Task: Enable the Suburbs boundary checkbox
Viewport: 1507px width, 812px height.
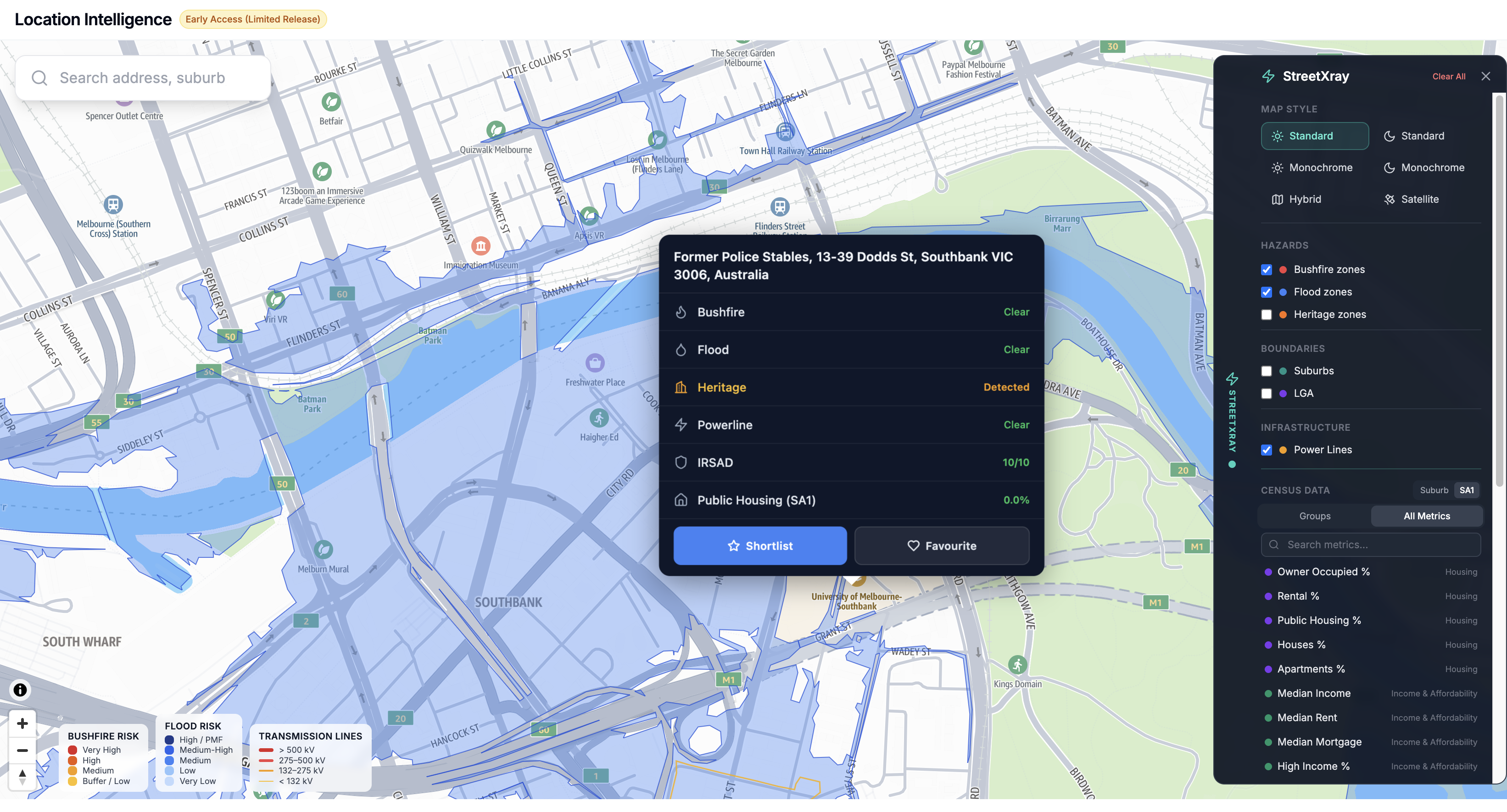Action: coord(1266,371)
